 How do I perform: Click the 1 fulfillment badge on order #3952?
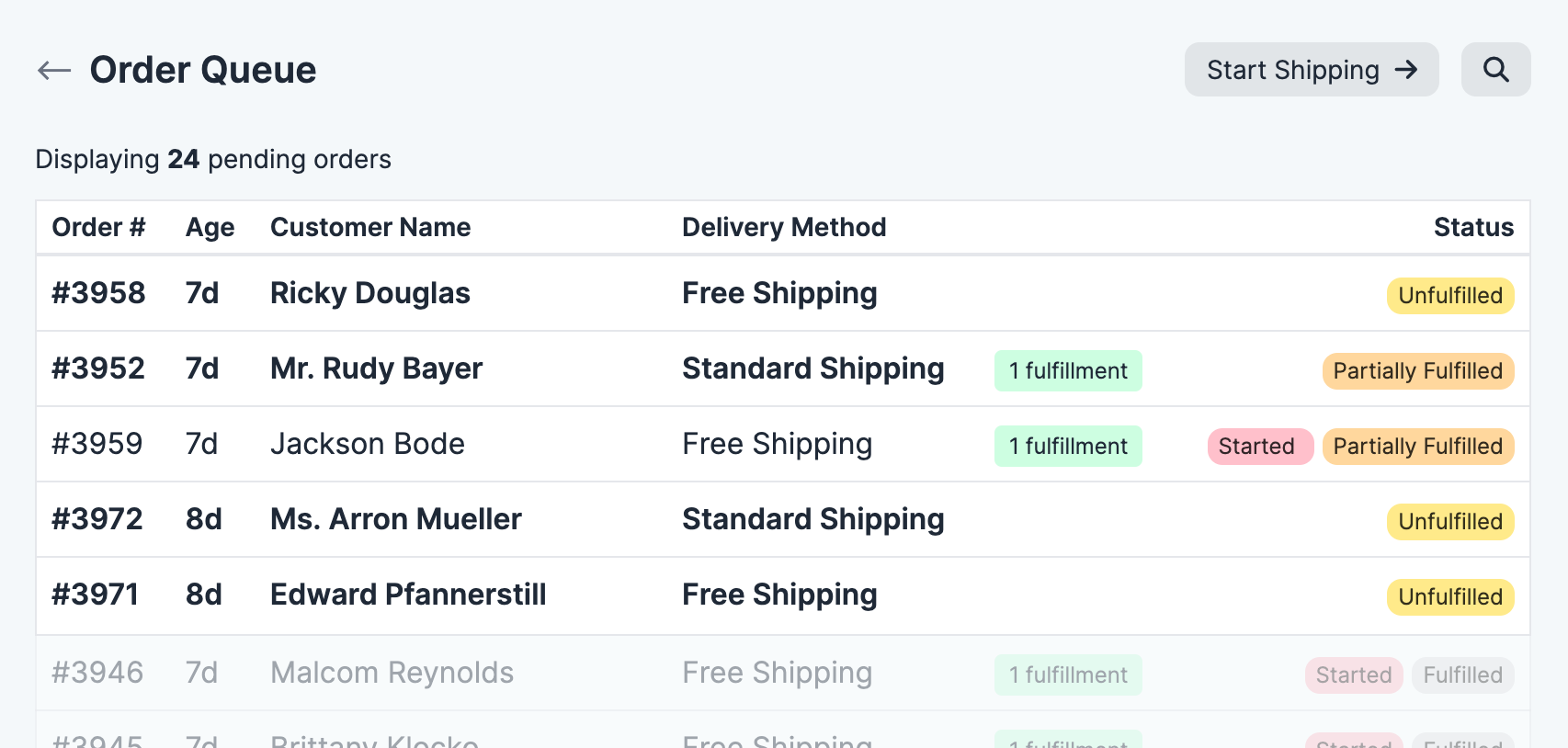click(1067, 370)
